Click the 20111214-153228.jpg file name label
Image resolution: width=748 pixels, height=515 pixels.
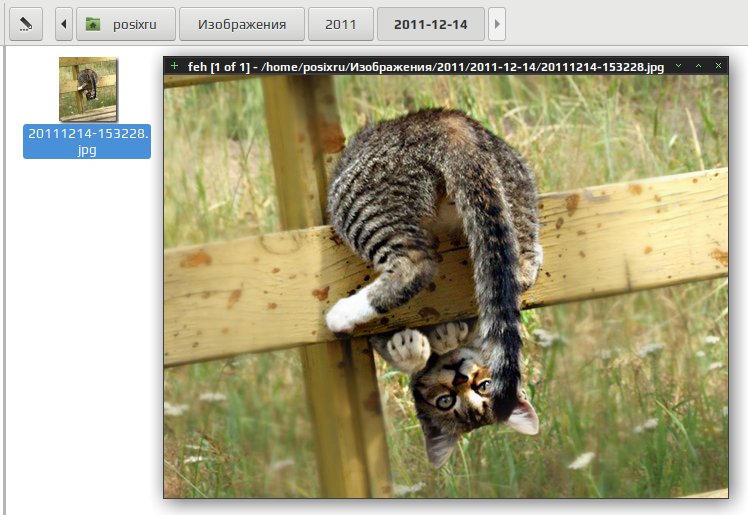[87, 142]
